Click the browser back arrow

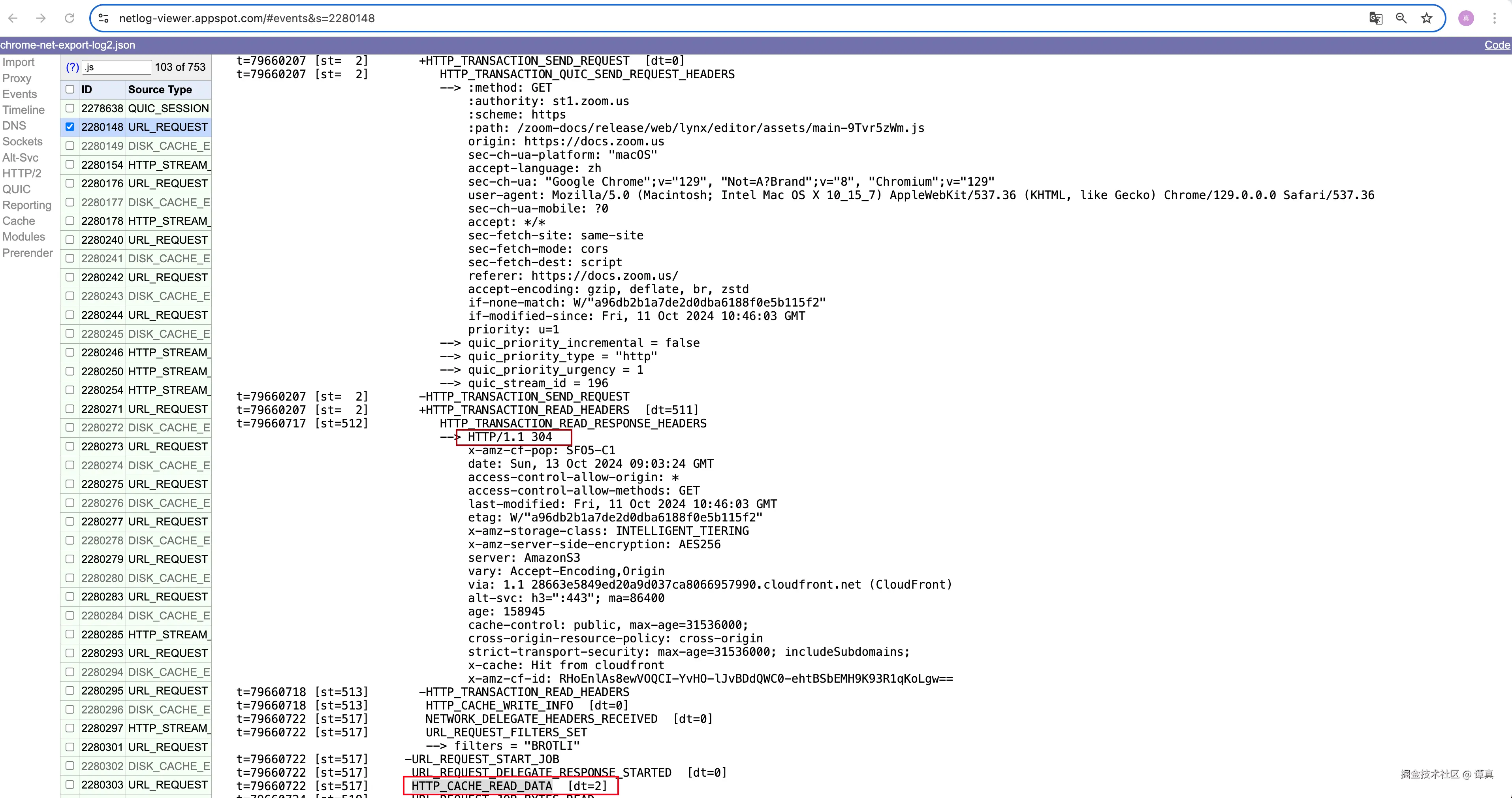tap(13, 18)
